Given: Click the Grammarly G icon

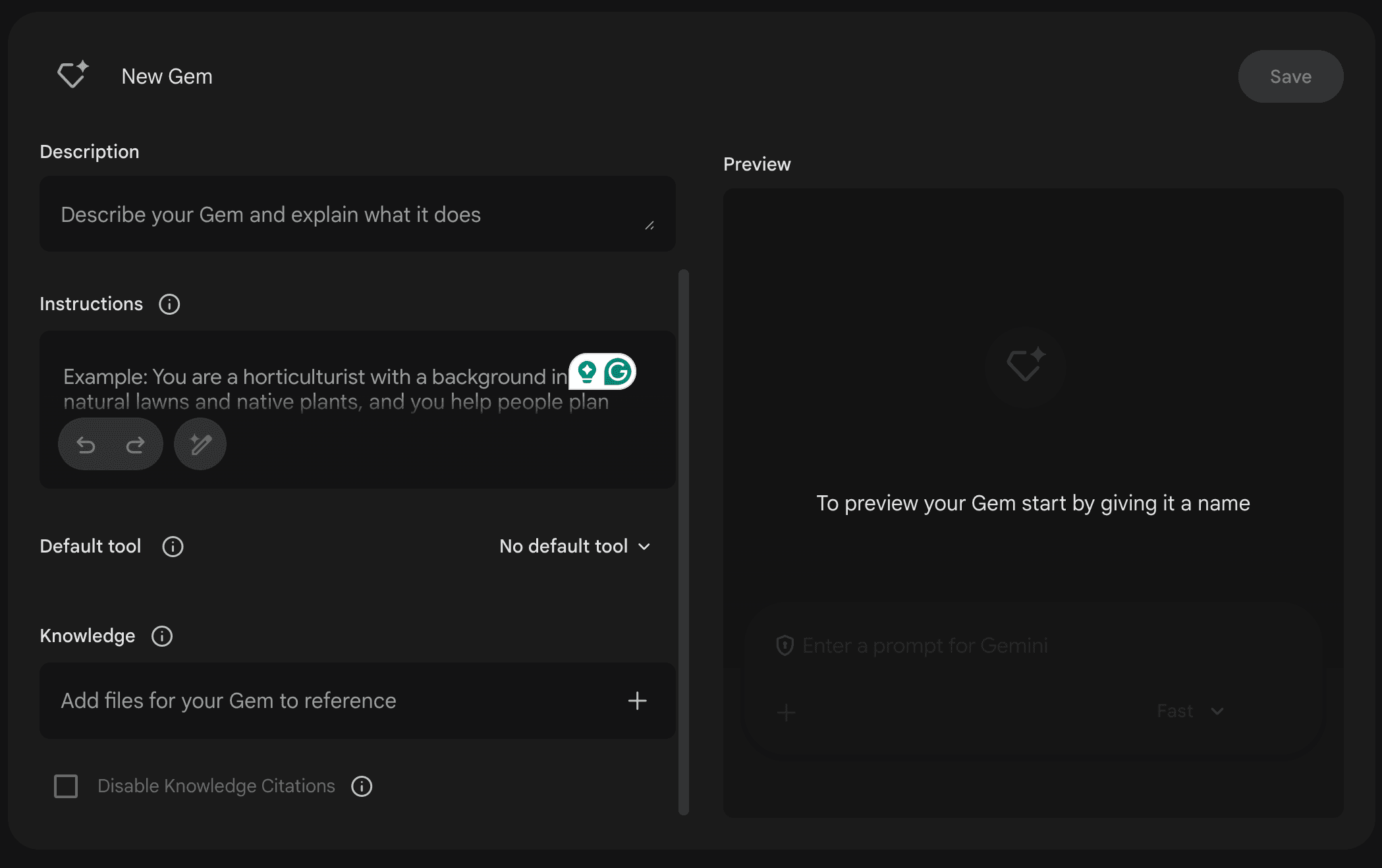Looking at the screenshot, I should [618, 372].
